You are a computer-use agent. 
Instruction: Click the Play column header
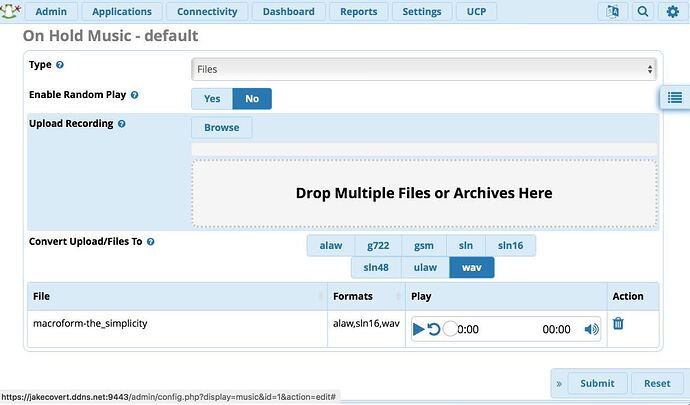506,296
